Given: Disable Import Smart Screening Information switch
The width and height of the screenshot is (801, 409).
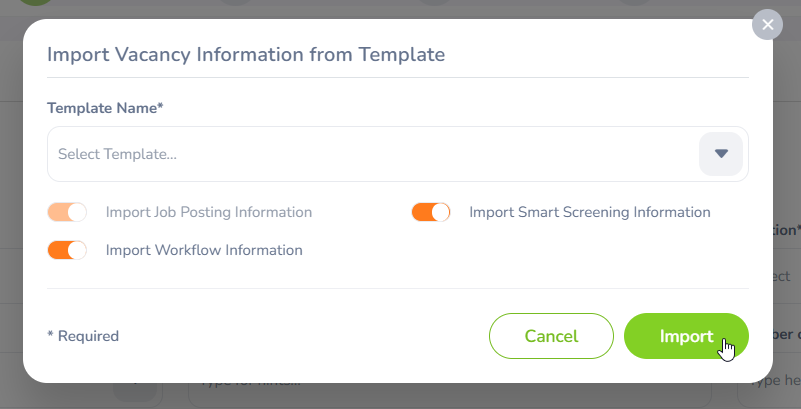Looking at the screenshot, I should 431,212.
